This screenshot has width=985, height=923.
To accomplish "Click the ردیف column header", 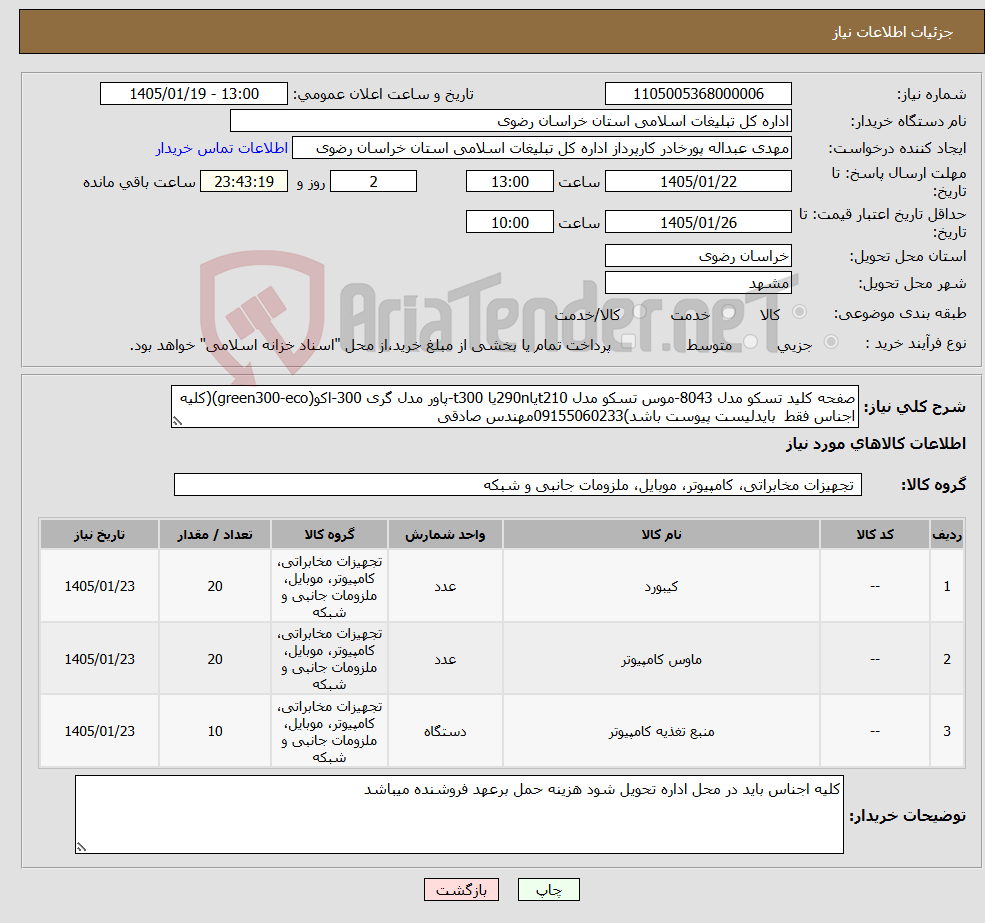I will pyautogui.click(x=947, y=534).
